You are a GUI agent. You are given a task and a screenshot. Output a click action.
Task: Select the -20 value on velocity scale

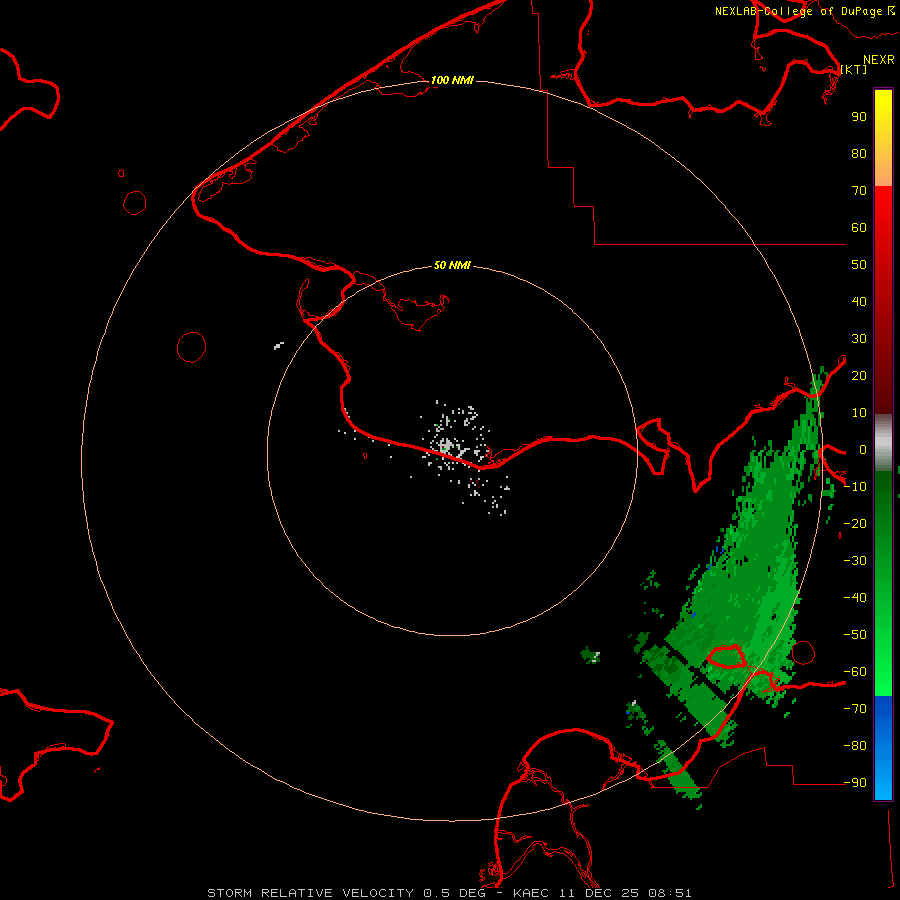(855, 523)
